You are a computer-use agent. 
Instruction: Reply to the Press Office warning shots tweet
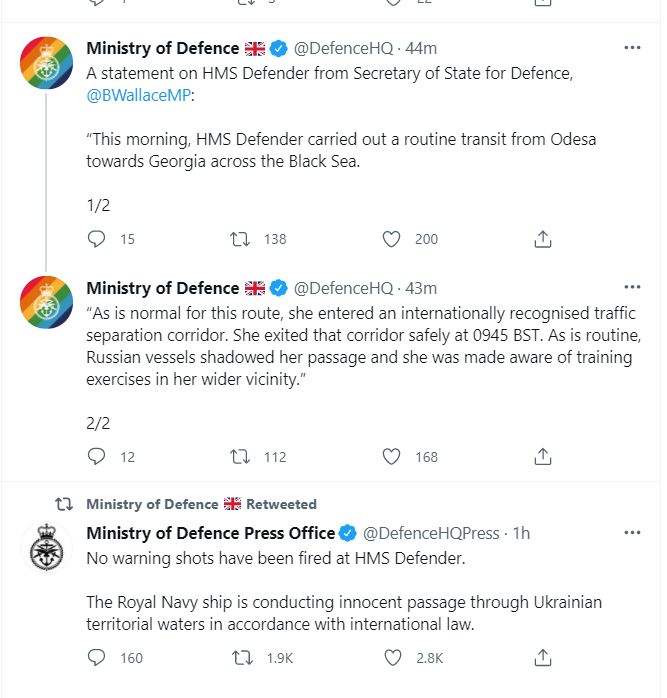pyautogui.click(x=96, y=657)
